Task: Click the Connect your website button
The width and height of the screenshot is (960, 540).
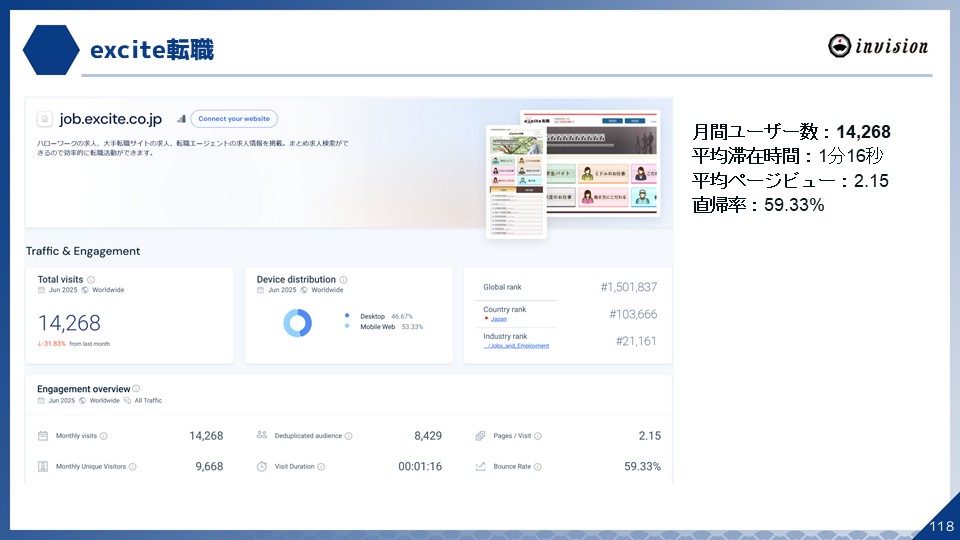Action: [x=234, y=119]
